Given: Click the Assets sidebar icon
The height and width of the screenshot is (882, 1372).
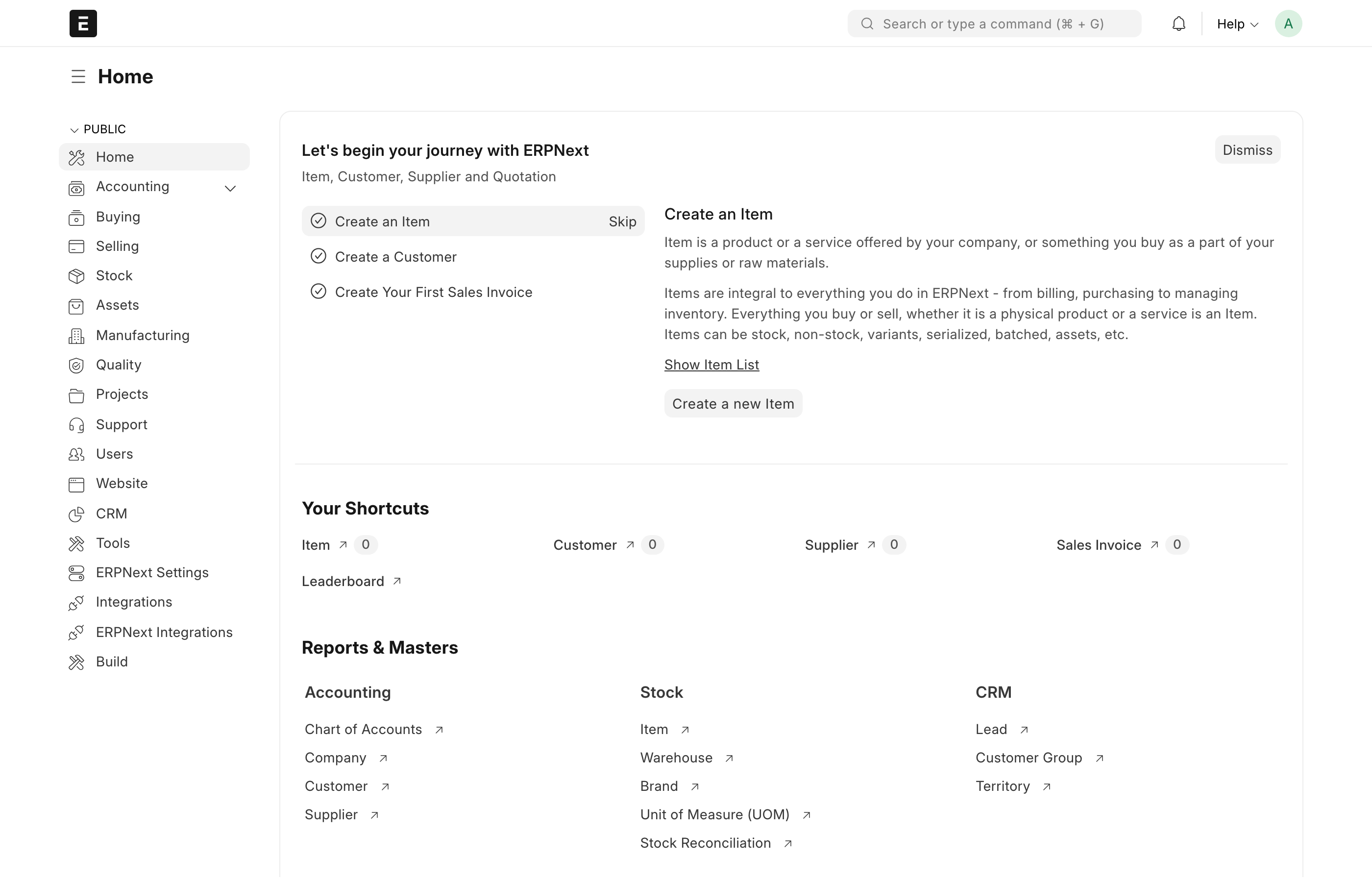Looking at the screenshot, I should (x=76, y=306).
